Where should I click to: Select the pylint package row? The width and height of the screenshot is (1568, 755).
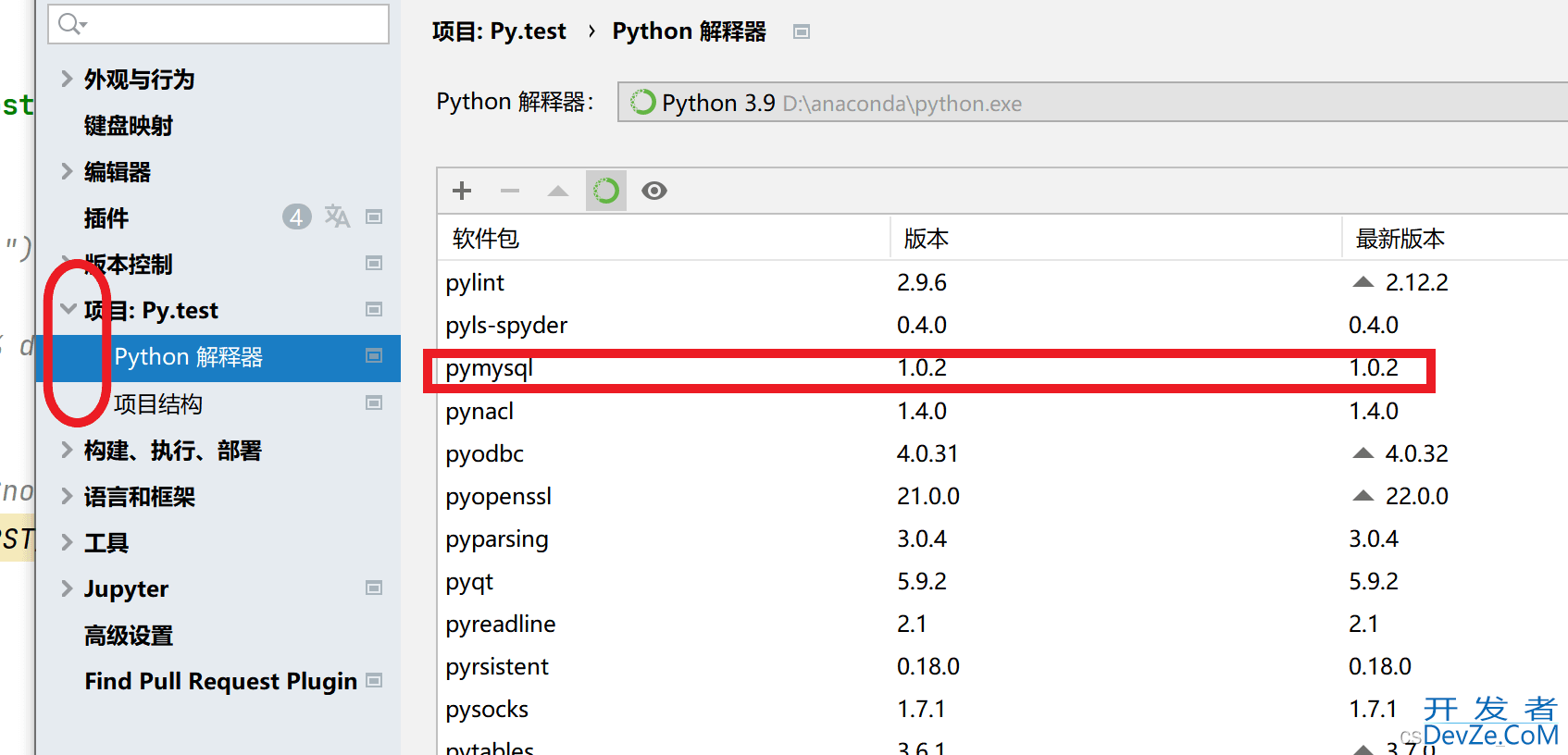point(1002,282)
